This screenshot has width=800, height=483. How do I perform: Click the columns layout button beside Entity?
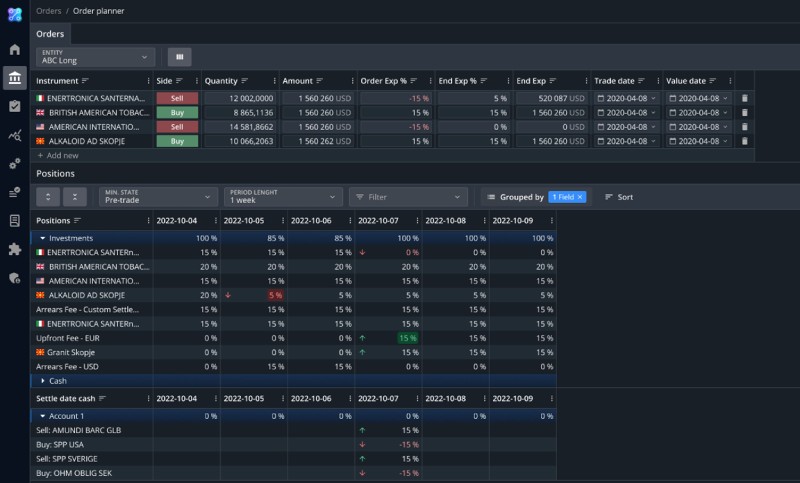(179, 57)
